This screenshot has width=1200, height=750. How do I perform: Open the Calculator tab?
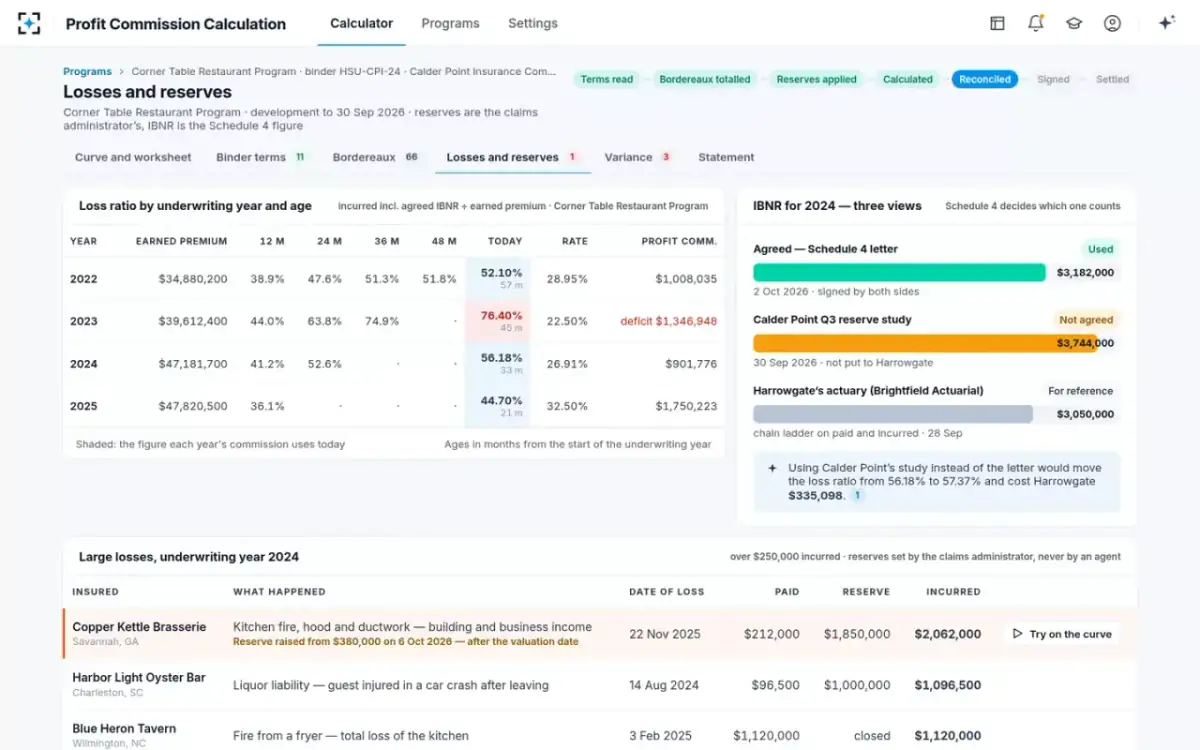(361, 23)
